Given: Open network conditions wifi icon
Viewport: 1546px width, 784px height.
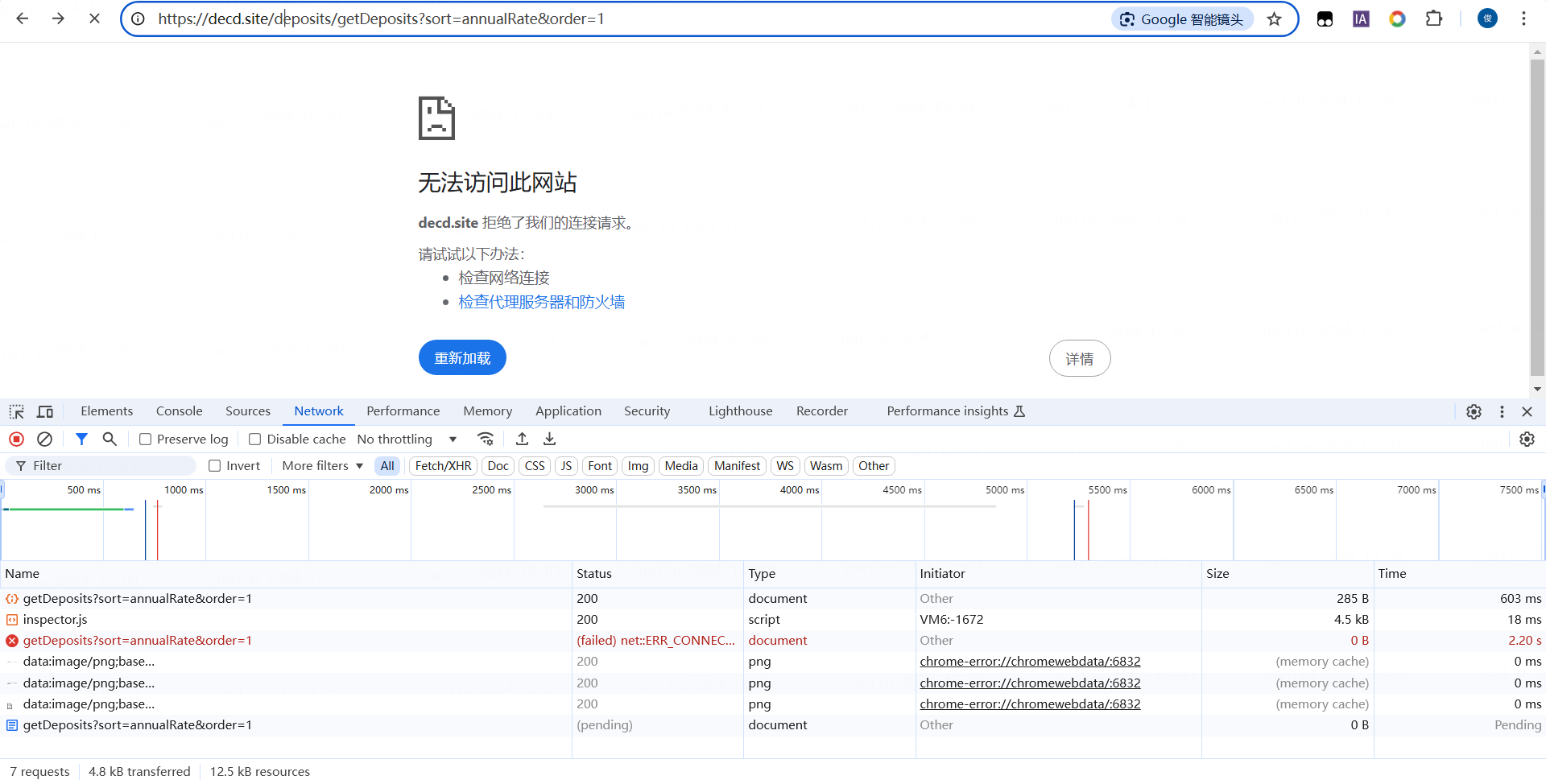Looking at the screenshot, I should coord(486,439).
